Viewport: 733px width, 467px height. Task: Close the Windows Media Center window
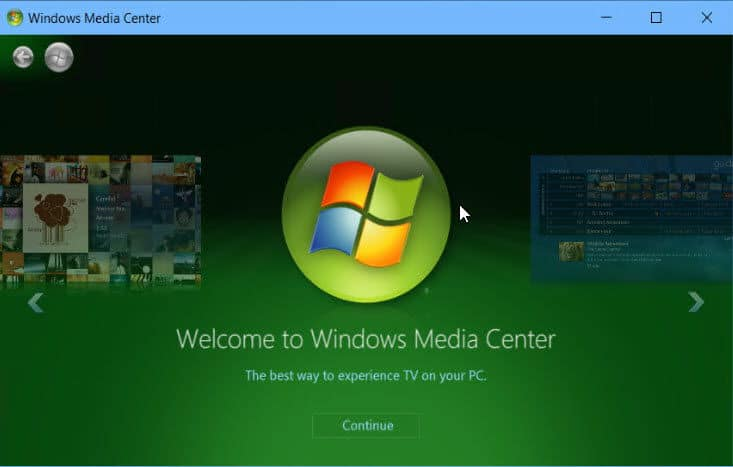(707, 18)
